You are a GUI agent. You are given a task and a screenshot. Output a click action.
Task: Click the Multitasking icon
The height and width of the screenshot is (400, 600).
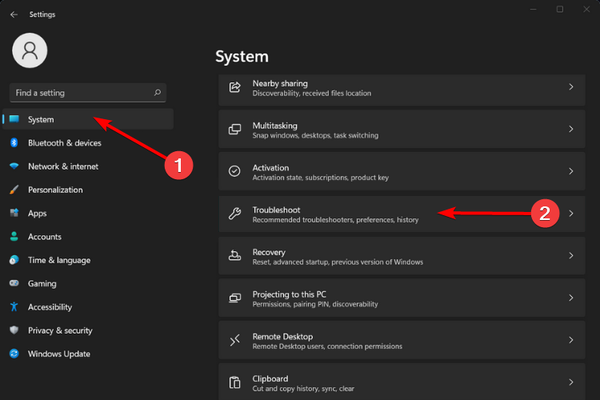tap(235, 129)
